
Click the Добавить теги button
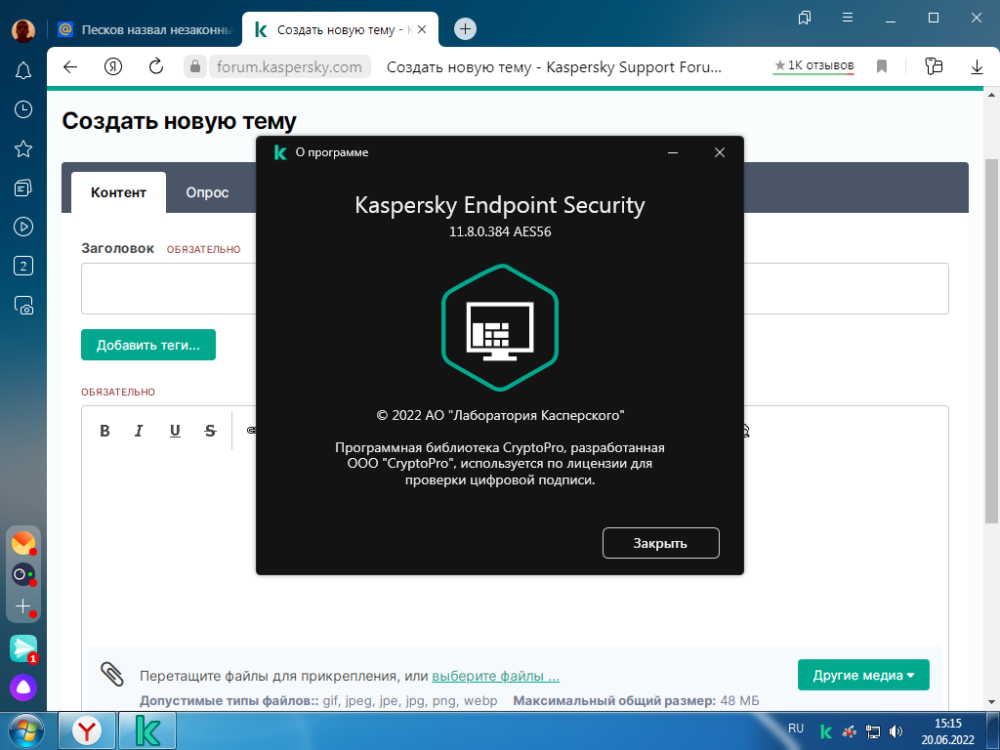148,345
